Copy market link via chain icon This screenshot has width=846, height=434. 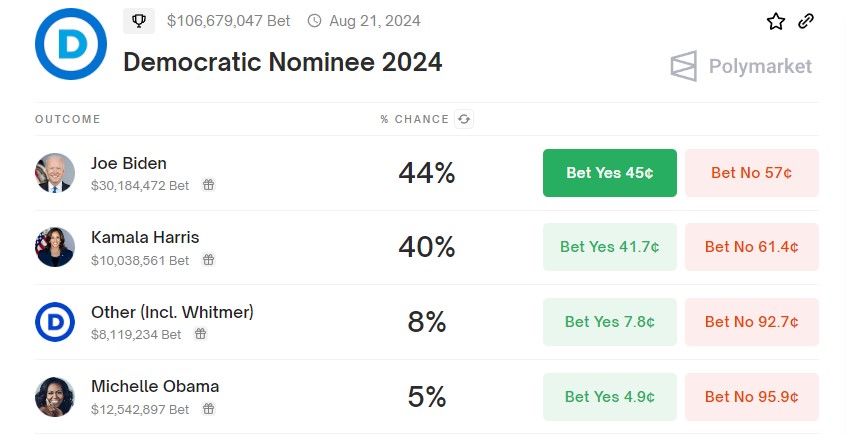click(x=806, y=21)
